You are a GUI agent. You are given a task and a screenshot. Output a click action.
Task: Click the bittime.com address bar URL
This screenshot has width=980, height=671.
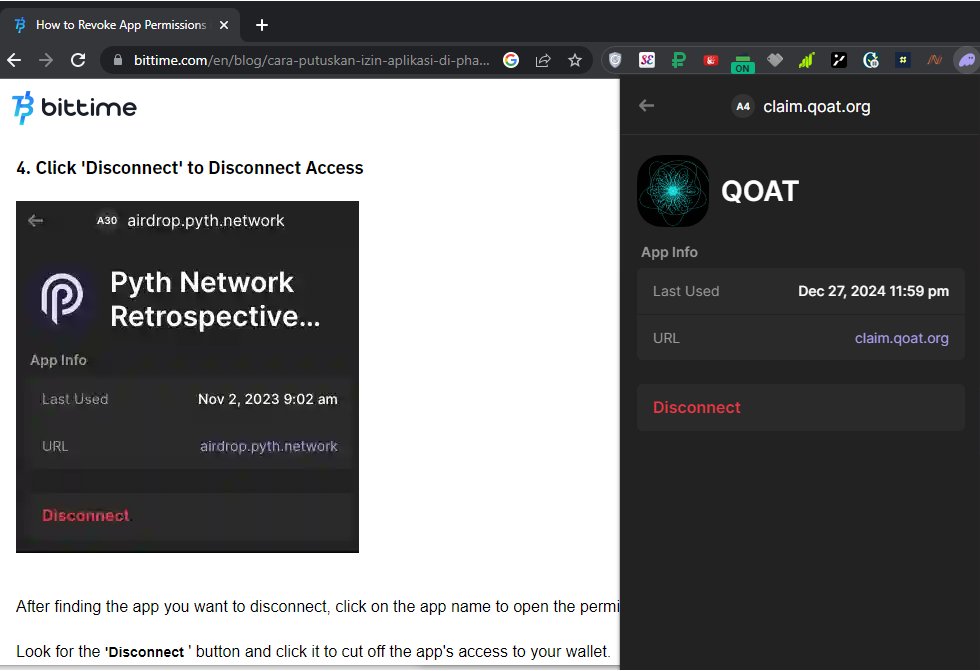click(311, 60)
